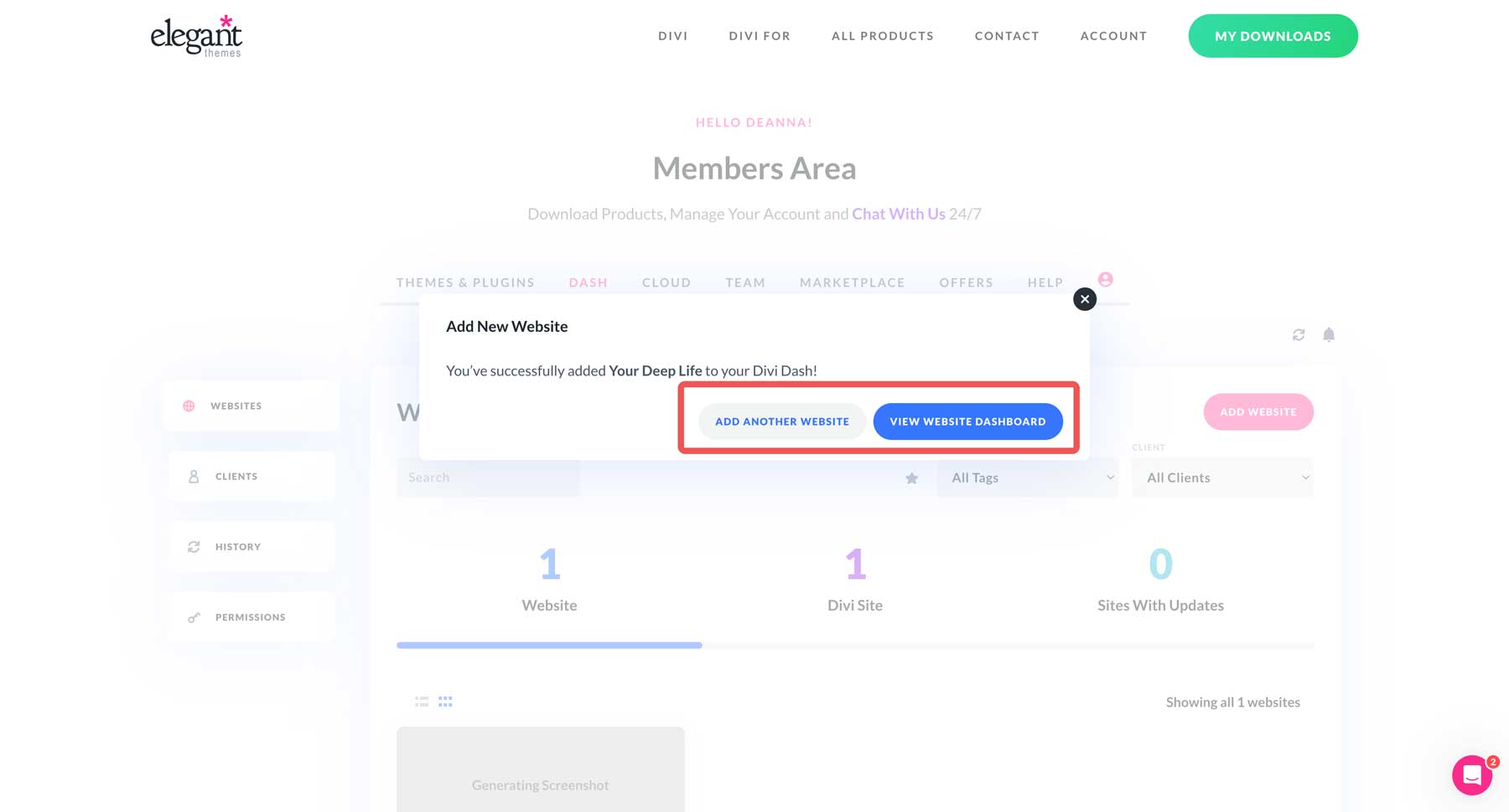Viewport: 1509px width, 812px height.
Task: Switch to list view of websites
Action: point(421,701)
